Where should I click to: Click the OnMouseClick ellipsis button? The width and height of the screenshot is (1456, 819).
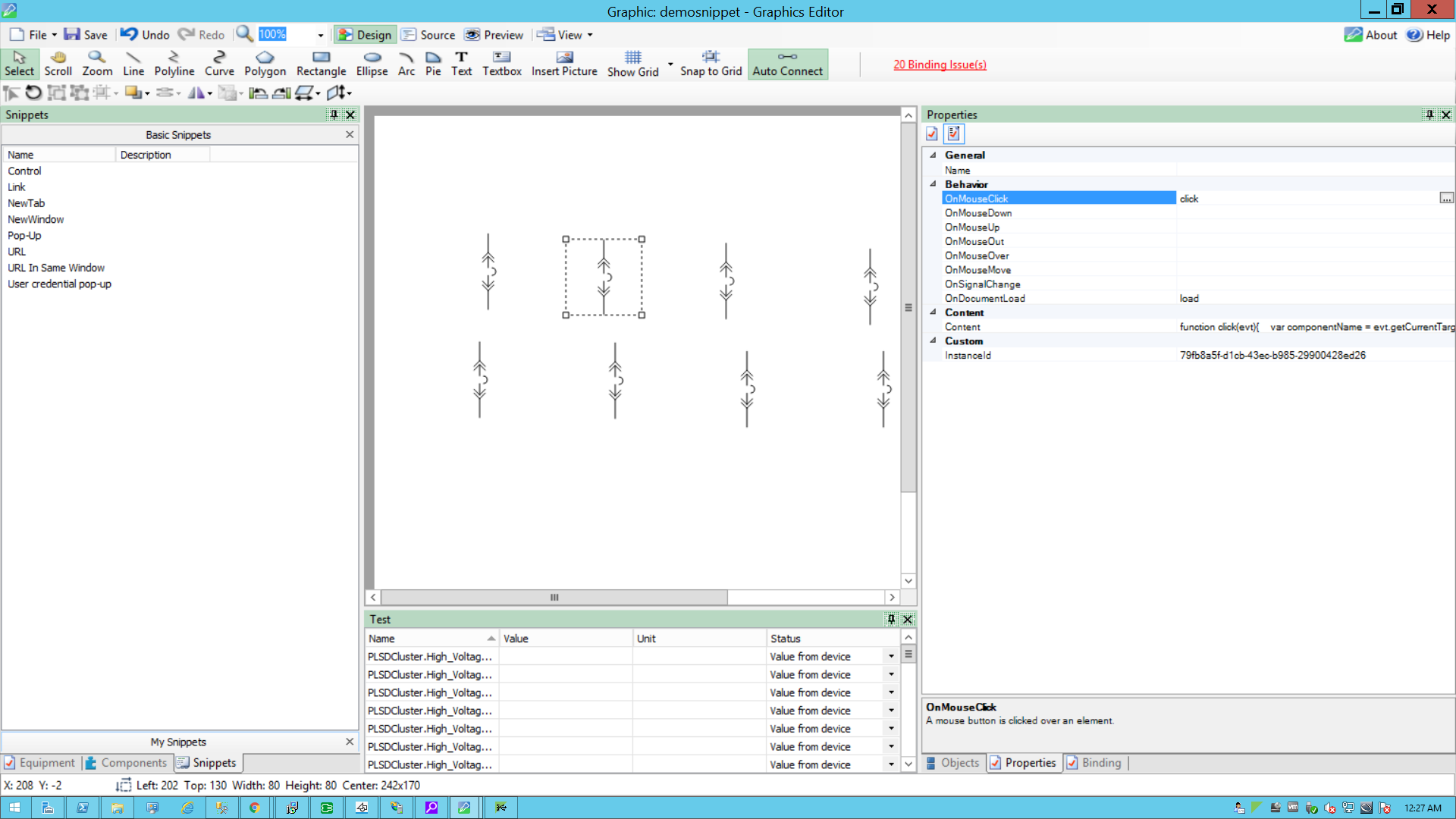[x=1446, y=199]
